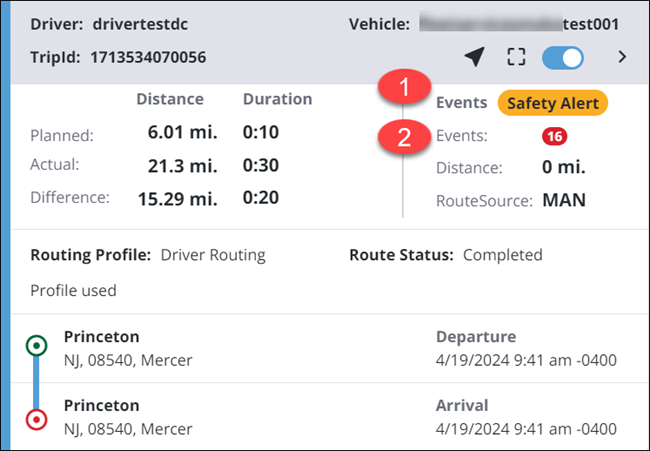Viewport: 650px width, 451px height.
Task: Toggle the blue trip switch off
Action: 563,57
